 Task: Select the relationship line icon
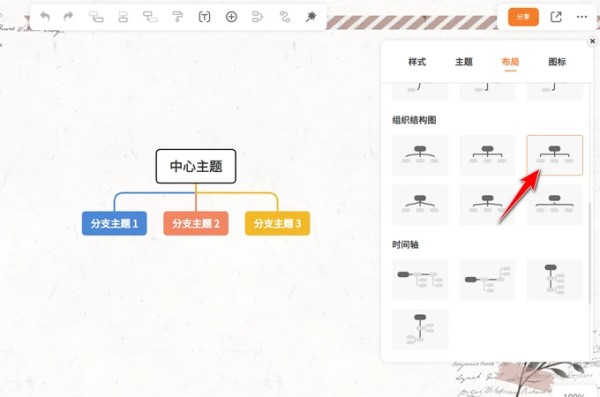click(285, 17)
